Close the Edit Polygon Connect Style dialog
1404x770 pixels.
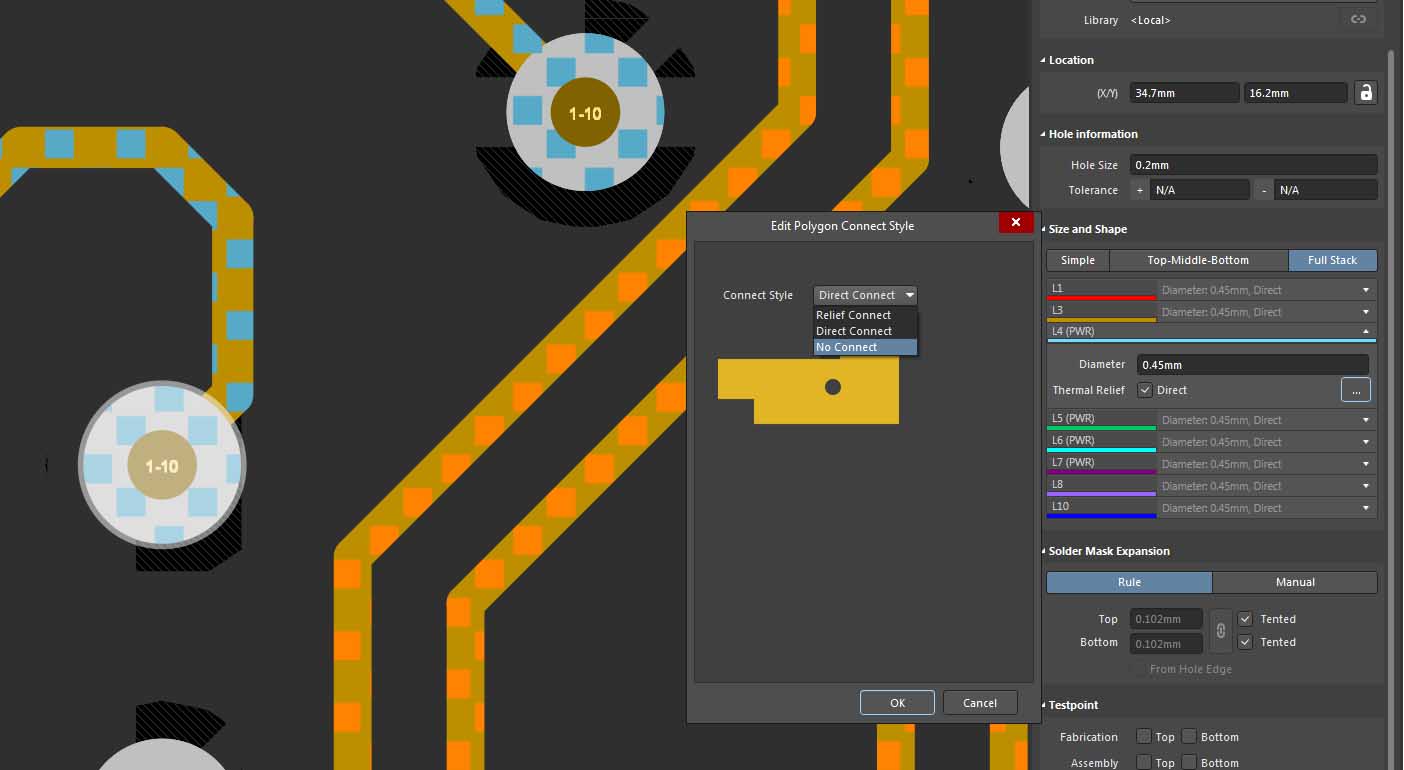(x=1015, y=223)
